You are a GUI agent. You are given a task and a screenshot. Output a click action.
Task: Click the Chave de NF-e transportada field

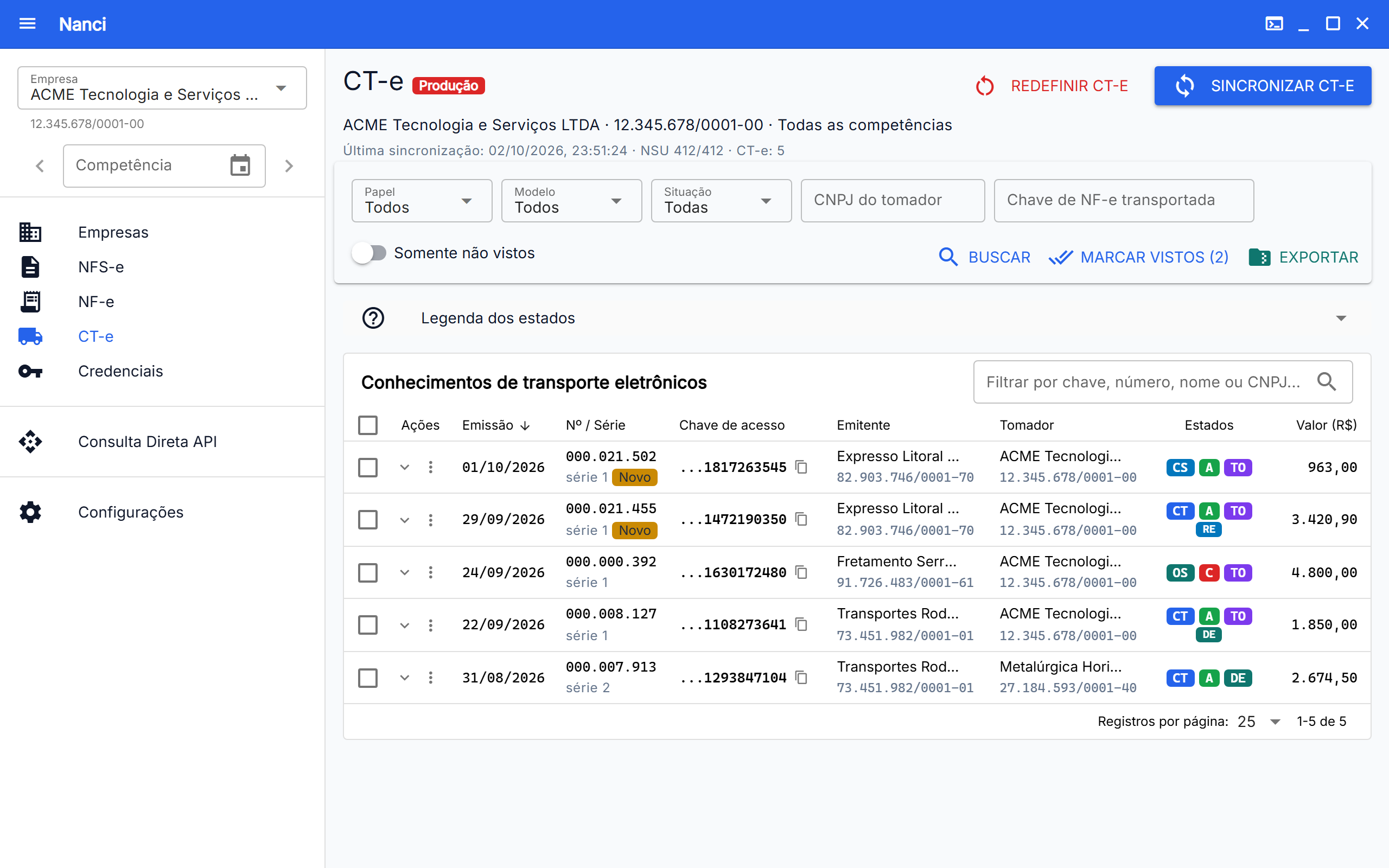[x=1123, y=200]
